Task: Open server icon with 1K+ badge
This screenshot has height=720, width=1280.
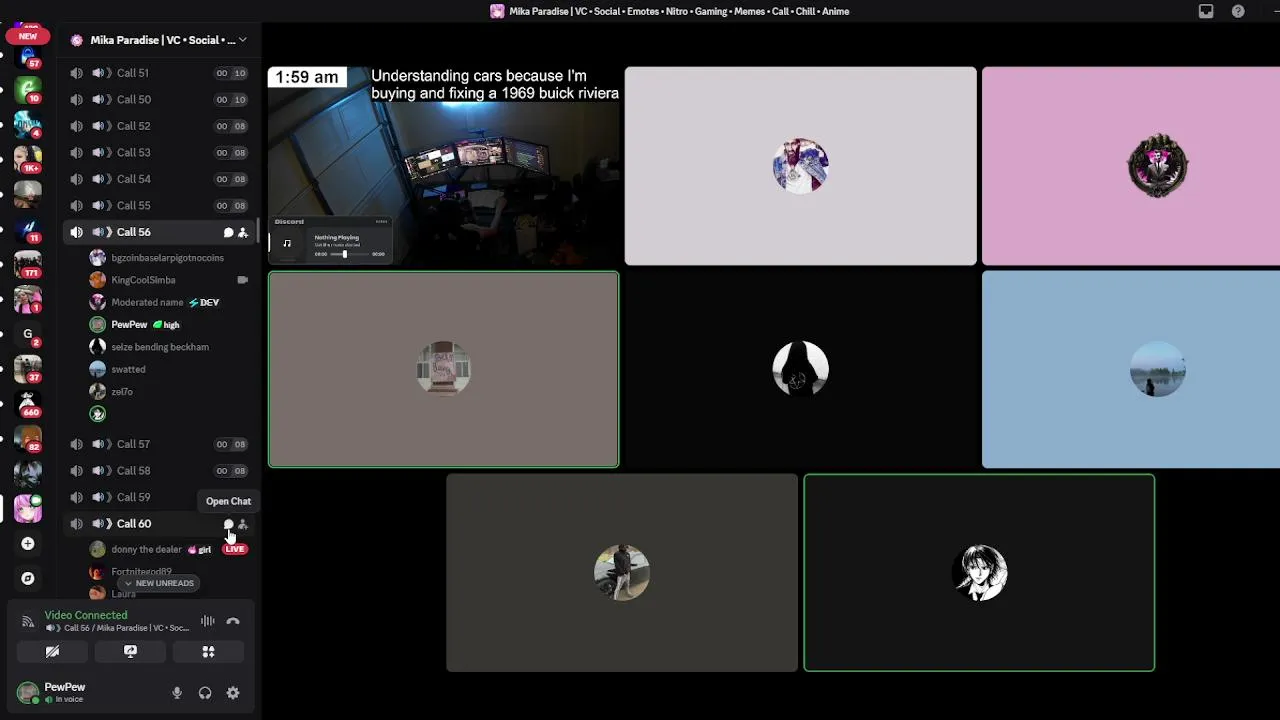Action: point(28,160)
